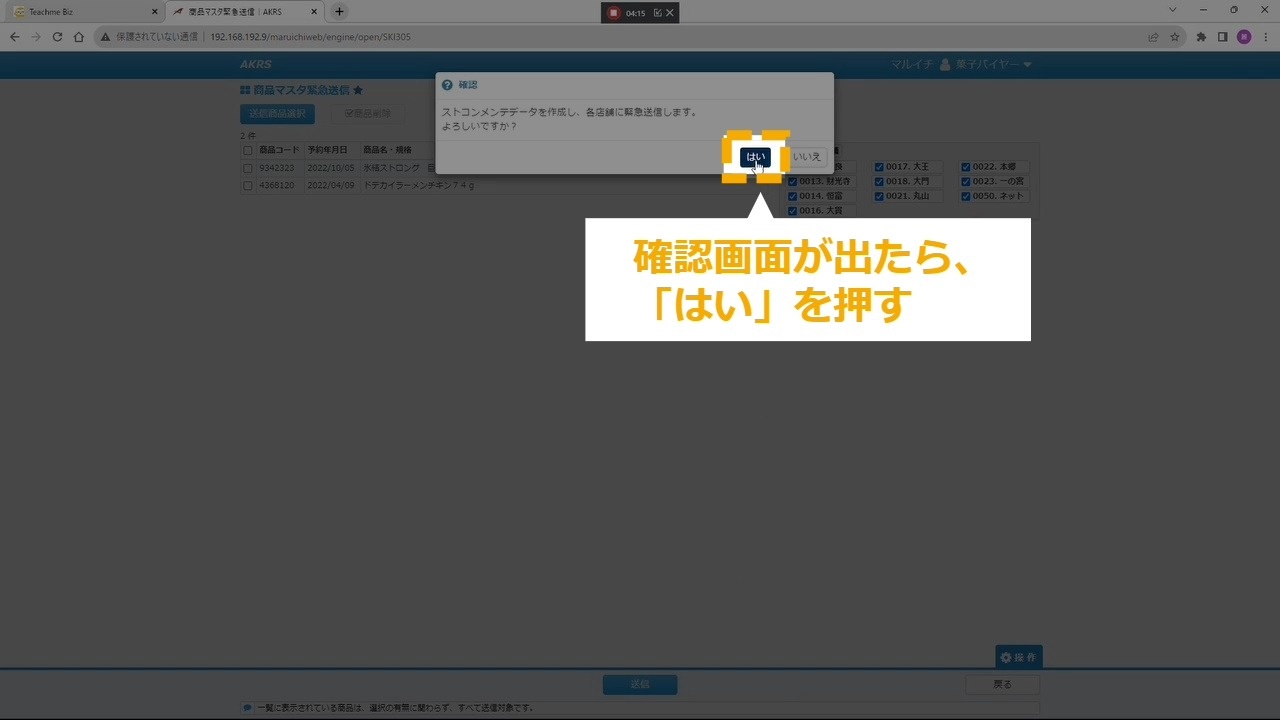Switch to the Teachme Biz tab
This screenshot has height=720, width=1280.
point(80,12)
